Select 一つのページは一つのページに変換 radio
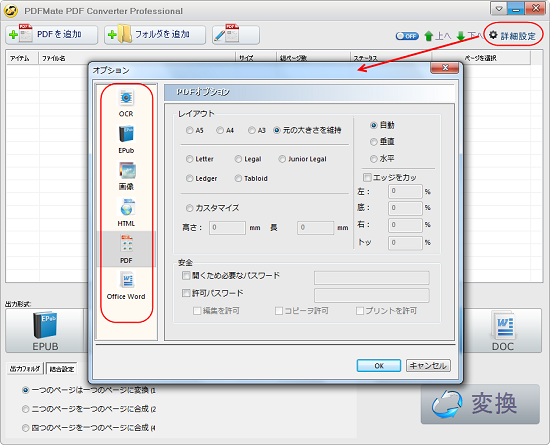The height and width of the screenshot is (445, 550). click(x=25, y=390)
